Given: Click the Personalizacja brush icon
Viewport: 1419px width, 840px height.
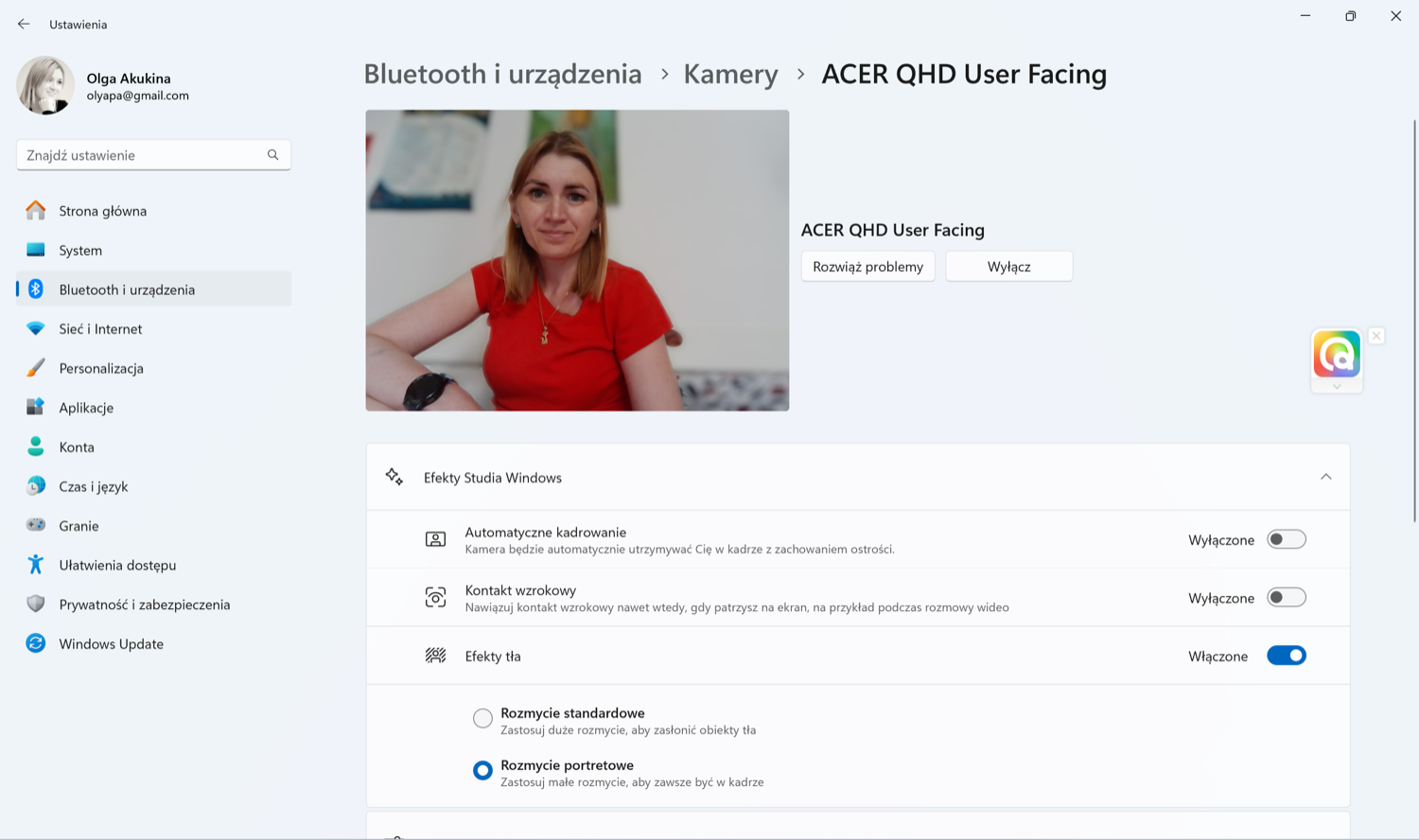Looking at the screenshot, I should point(36,368).
